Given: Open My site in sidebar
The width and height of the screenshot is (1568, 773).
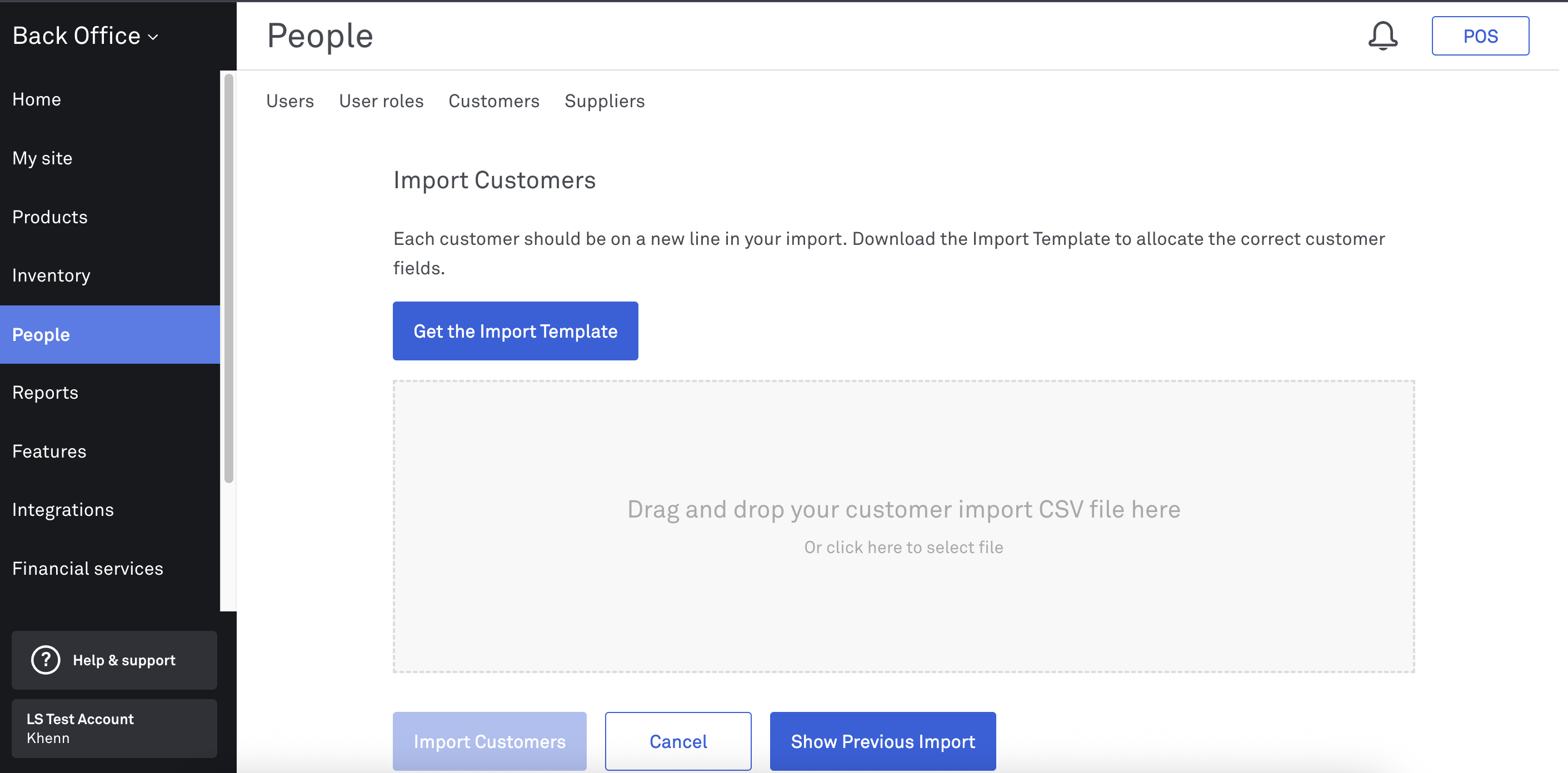Looking at the screenshot, I should (x=109, y=158).
